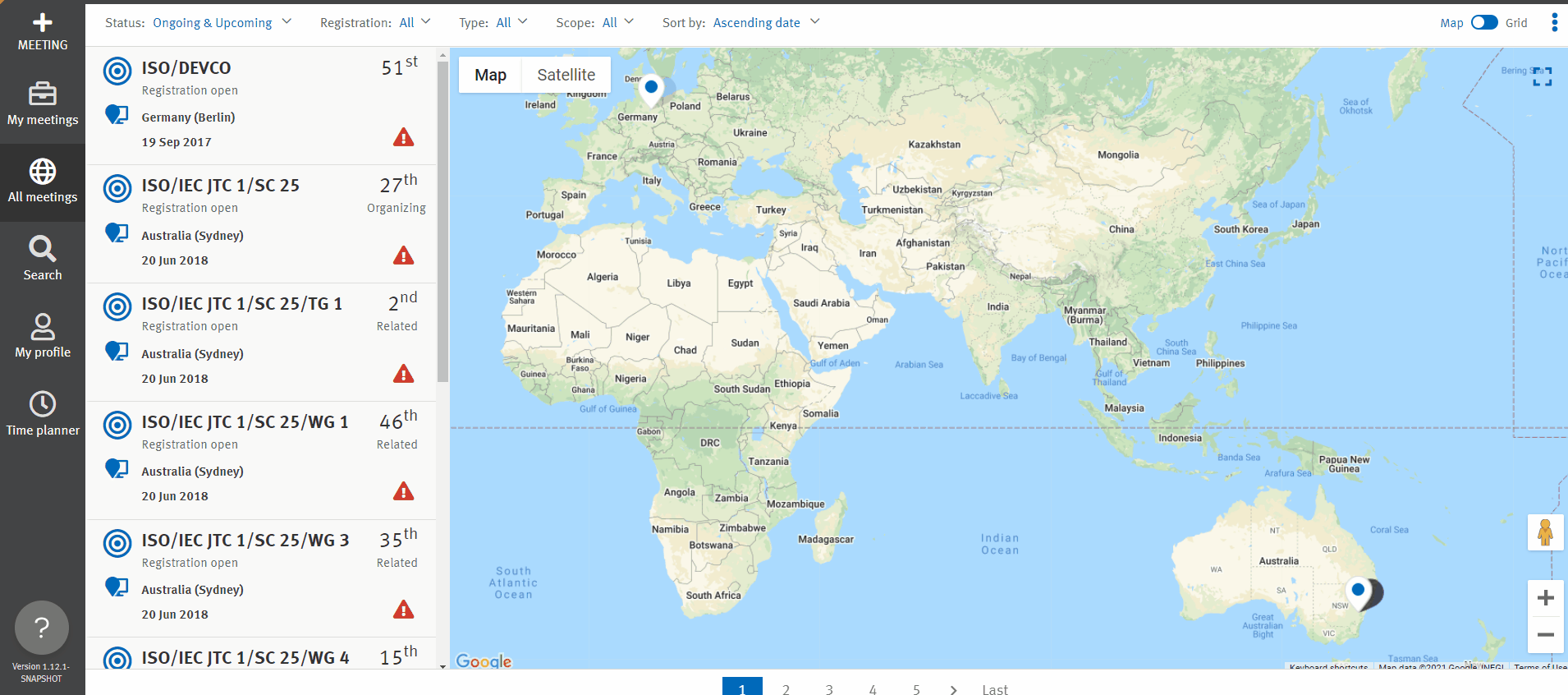
Task: Switch to the Map tab
Action: 490,75
